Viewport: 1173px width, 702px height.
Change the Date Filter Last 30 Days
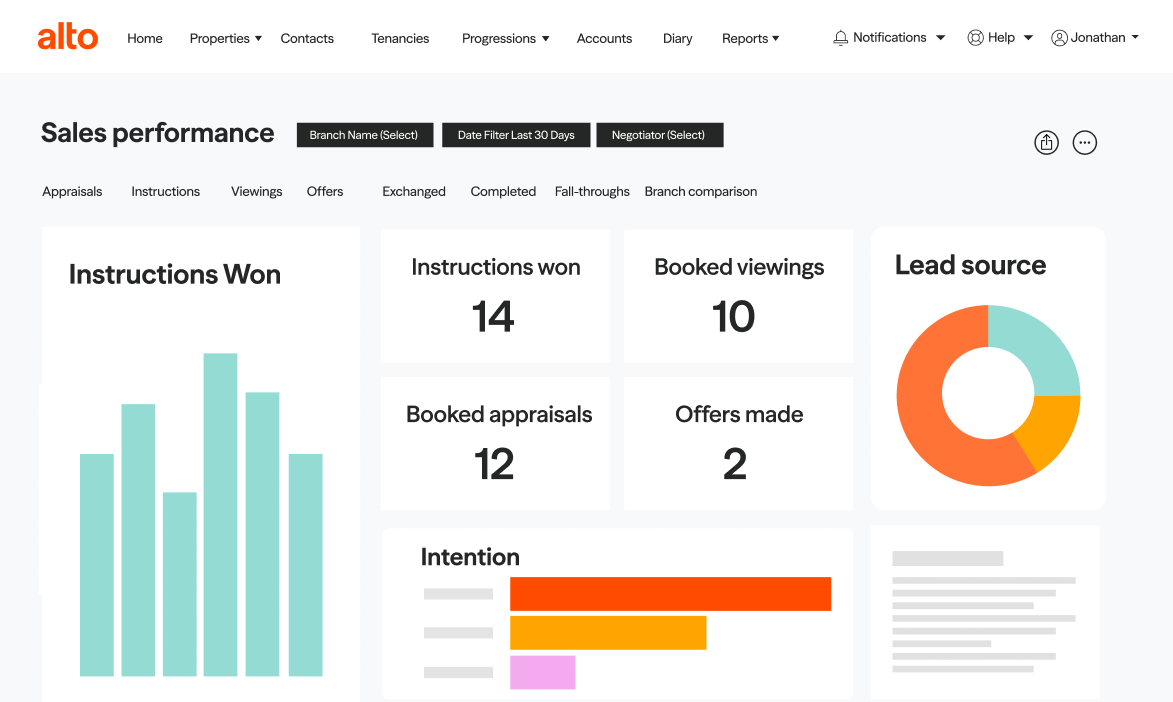pyautogui.click(x=516, y=135)
